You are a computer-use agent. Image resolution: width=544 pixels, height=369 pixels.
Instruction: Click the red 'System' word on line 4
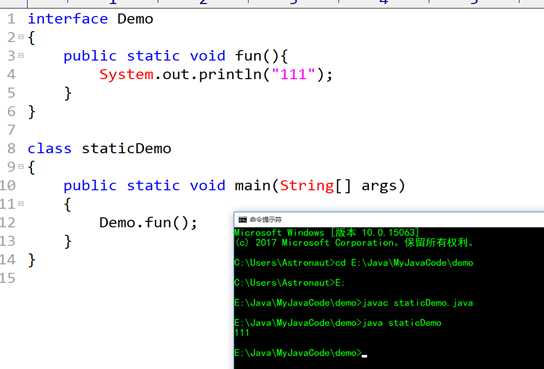(x=126, y=75)
